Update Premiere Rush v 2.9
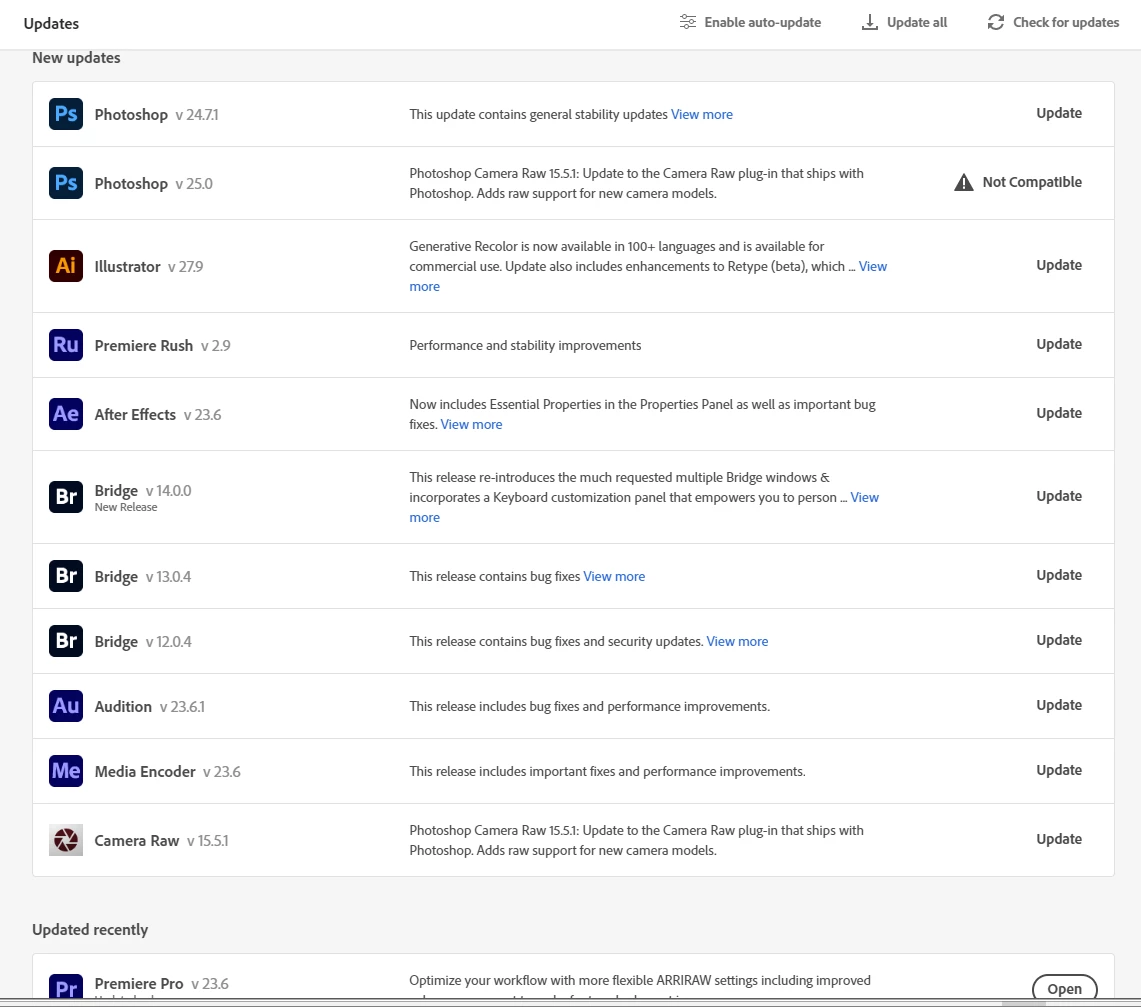1141x1007 pixels. click(1059, 343)
